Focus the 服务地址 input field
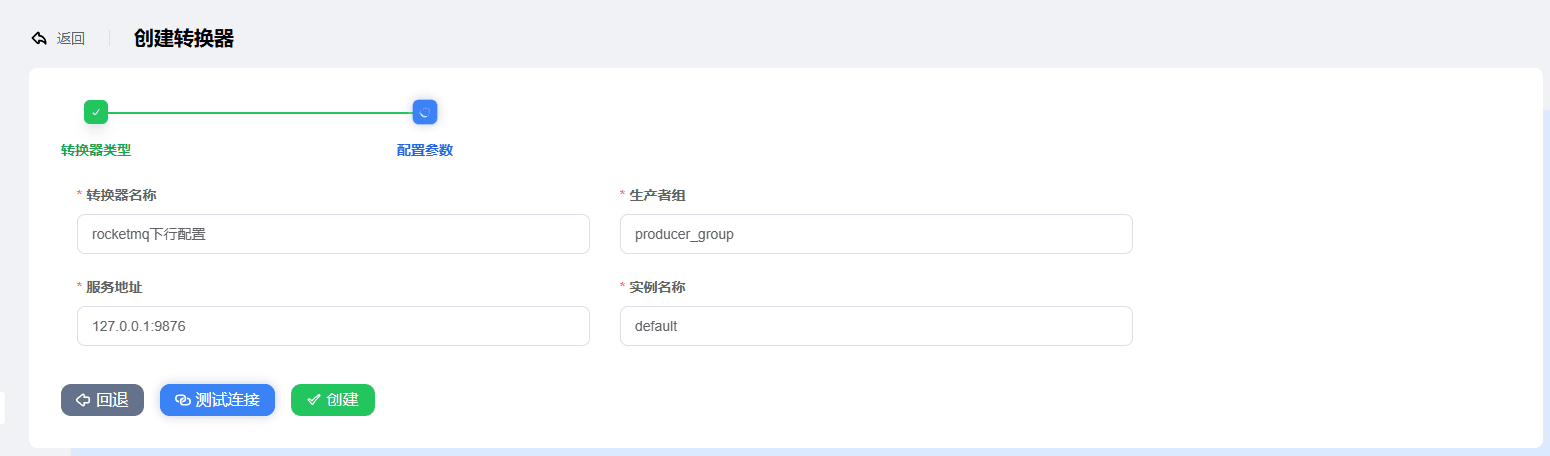Image resolution: width=1550 pixels, height=456 pixels. point(333,326)
